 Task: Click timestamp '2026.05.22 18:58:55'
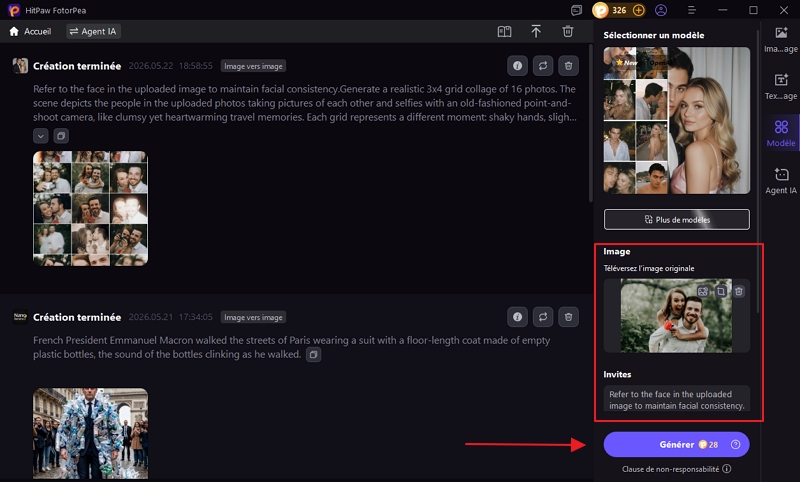(170, 66)
